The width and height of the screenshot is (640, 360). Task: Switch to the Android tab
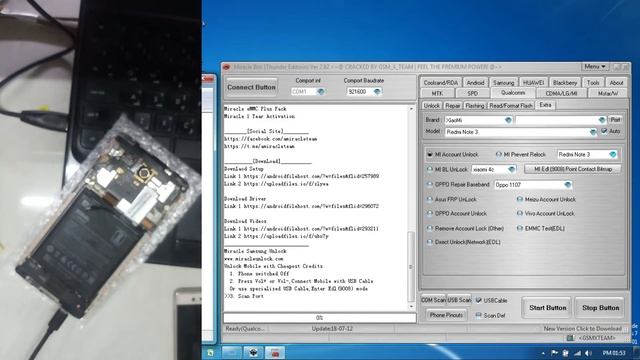476,82
